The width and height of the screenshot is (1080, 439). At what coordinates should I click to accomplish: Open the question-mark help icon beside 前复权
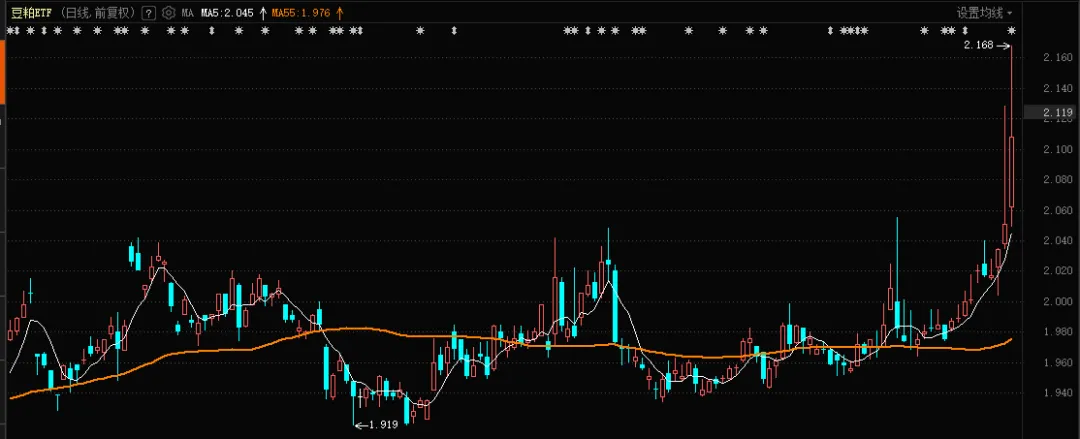(x=148, y=12)
